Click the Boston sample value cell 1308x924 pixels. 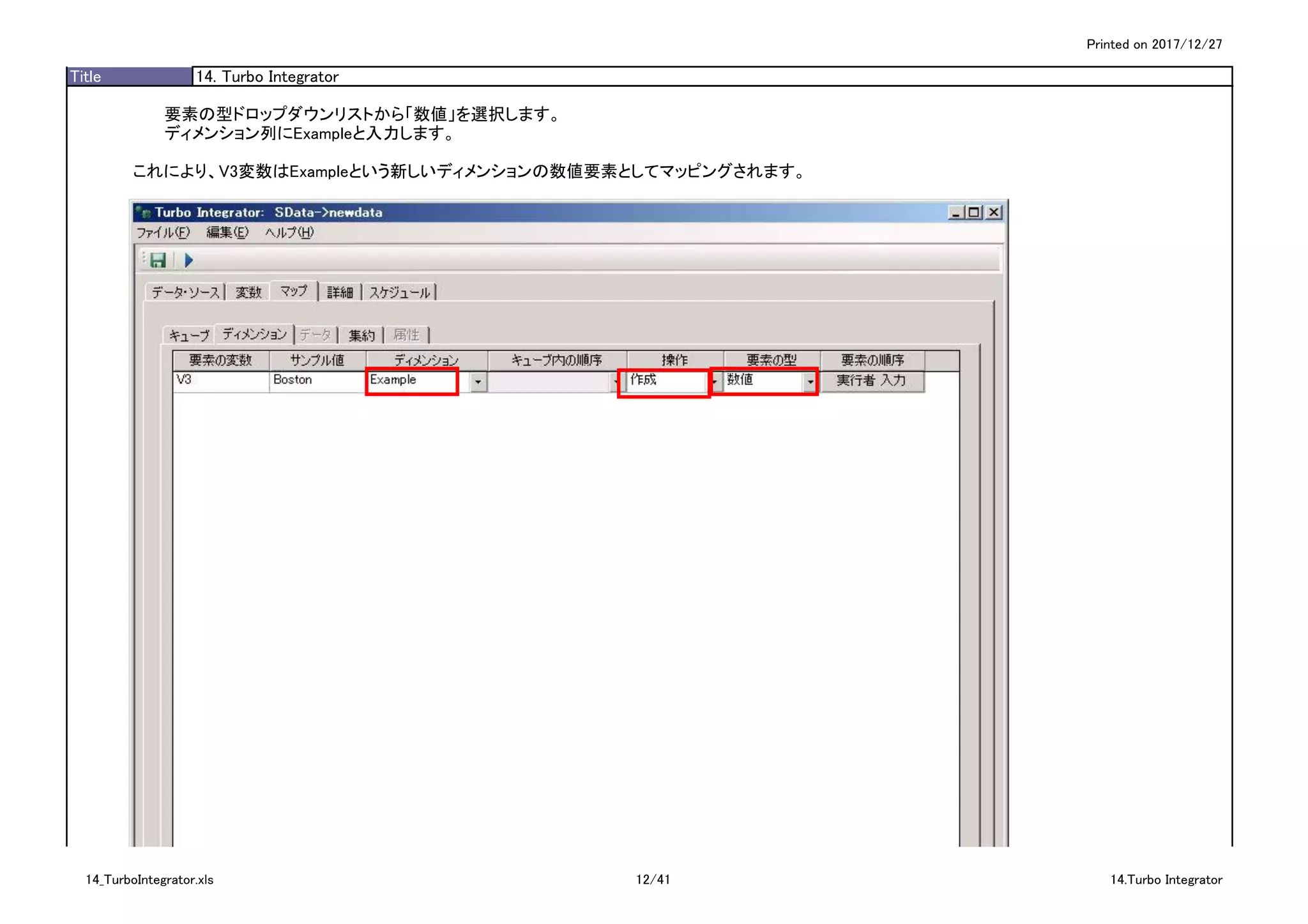317,381
